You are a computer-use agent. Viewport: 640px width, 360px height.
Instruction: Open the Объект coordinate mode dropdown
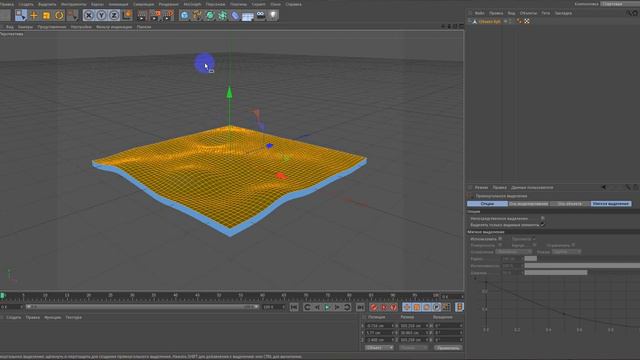(x=379, y=348)
